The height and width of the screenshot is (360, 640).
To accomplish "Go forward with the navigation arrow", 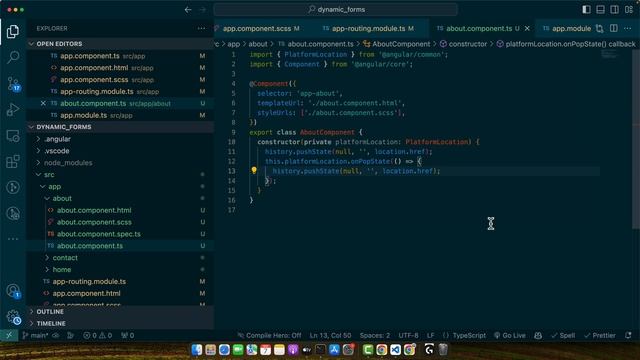I will coord(202,9).
